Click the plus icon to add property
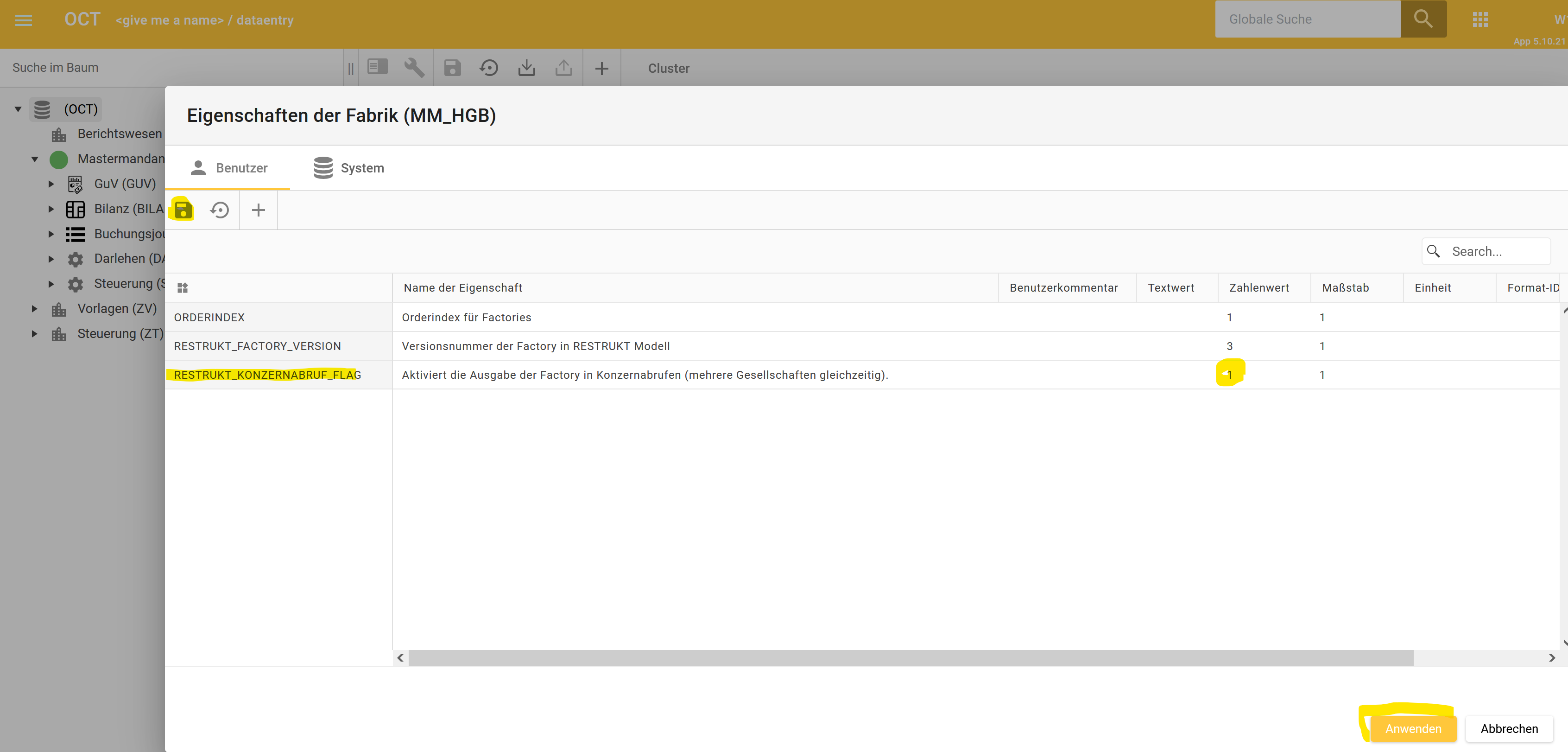1568x752 pixels. click(x=258, y=210)
